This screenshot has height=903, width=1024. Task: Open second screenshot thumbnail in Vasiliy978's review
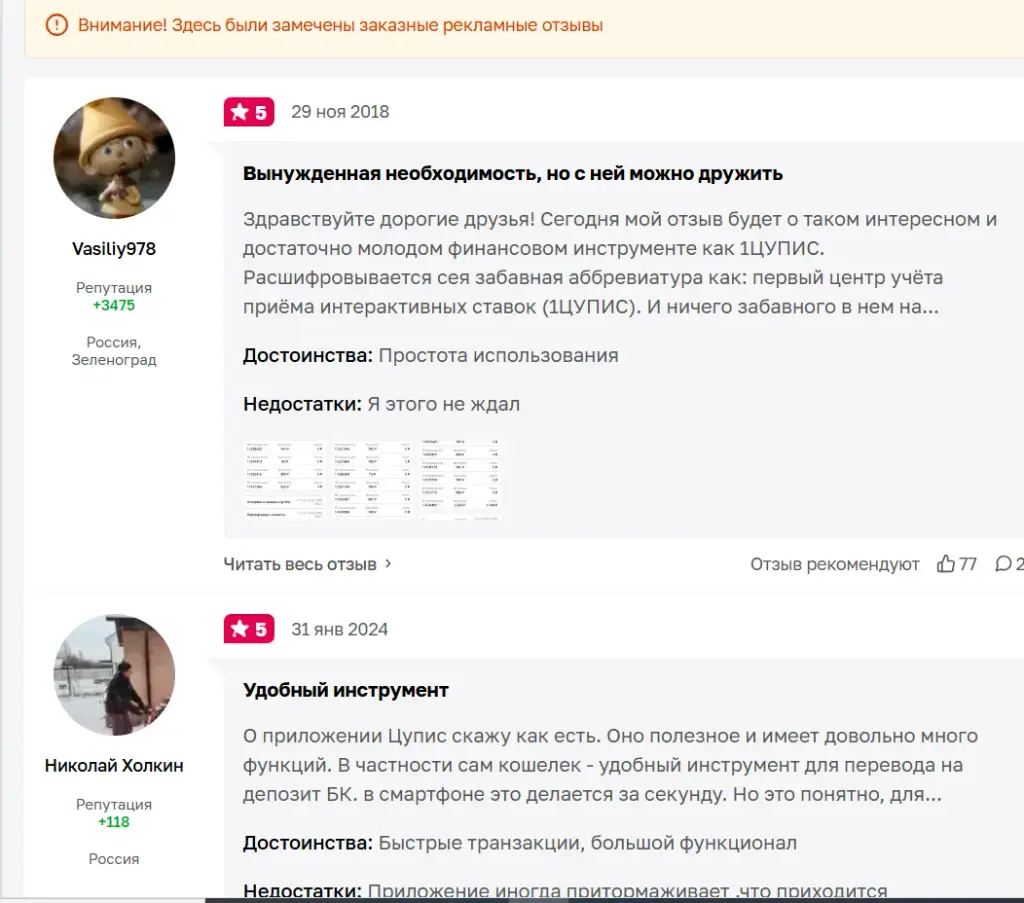(372, 479)
